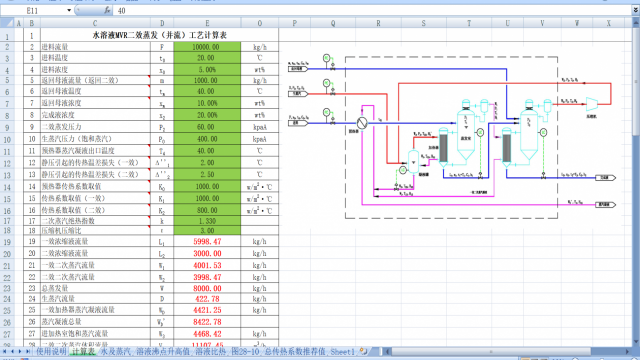Click the horizontal scrollbar left arrow
Screen dimensions: 640x360
[387, 351]
